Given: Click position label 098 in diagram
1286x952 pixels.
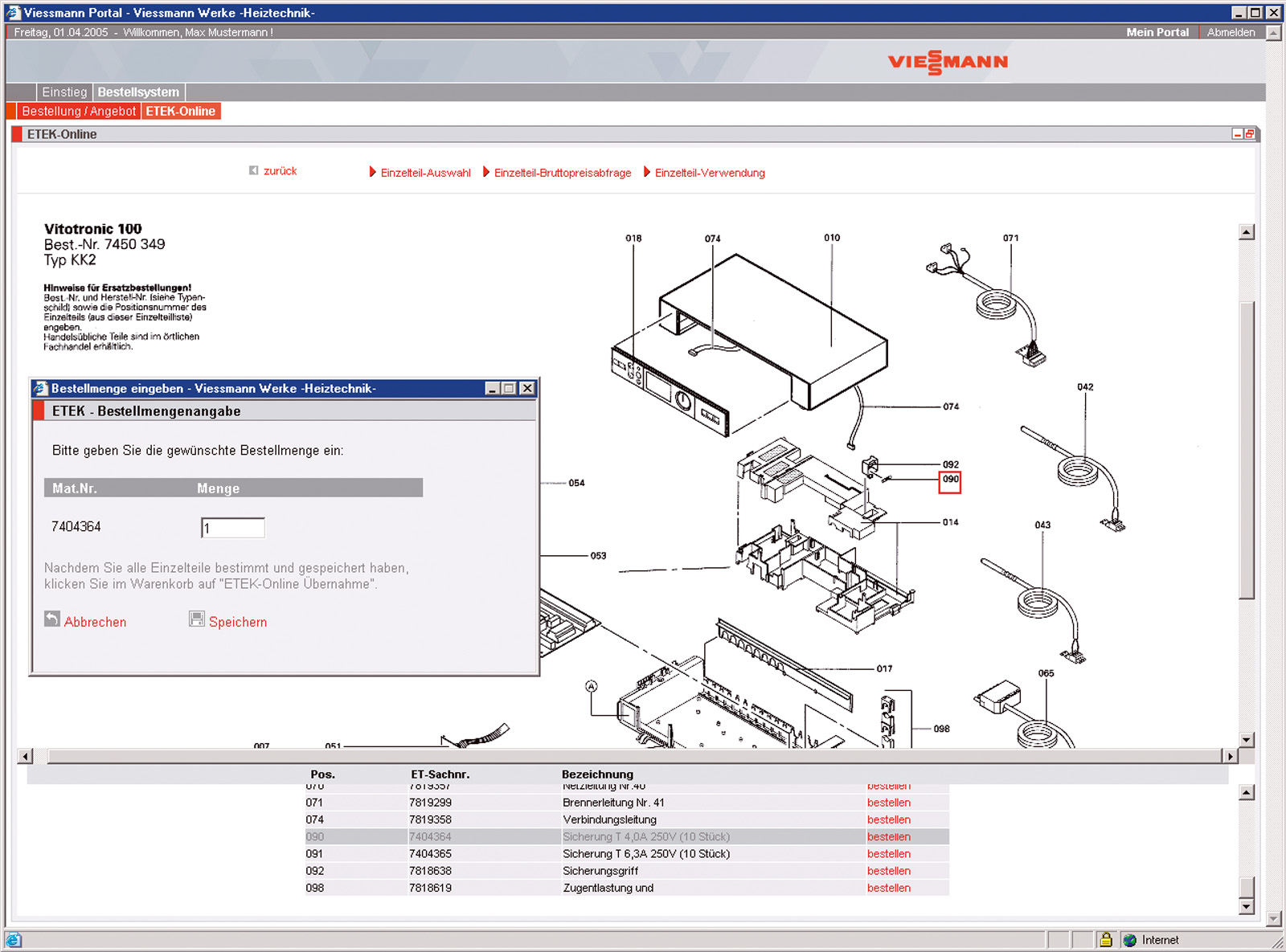Looking at the screenshot, I should [941, 729].
